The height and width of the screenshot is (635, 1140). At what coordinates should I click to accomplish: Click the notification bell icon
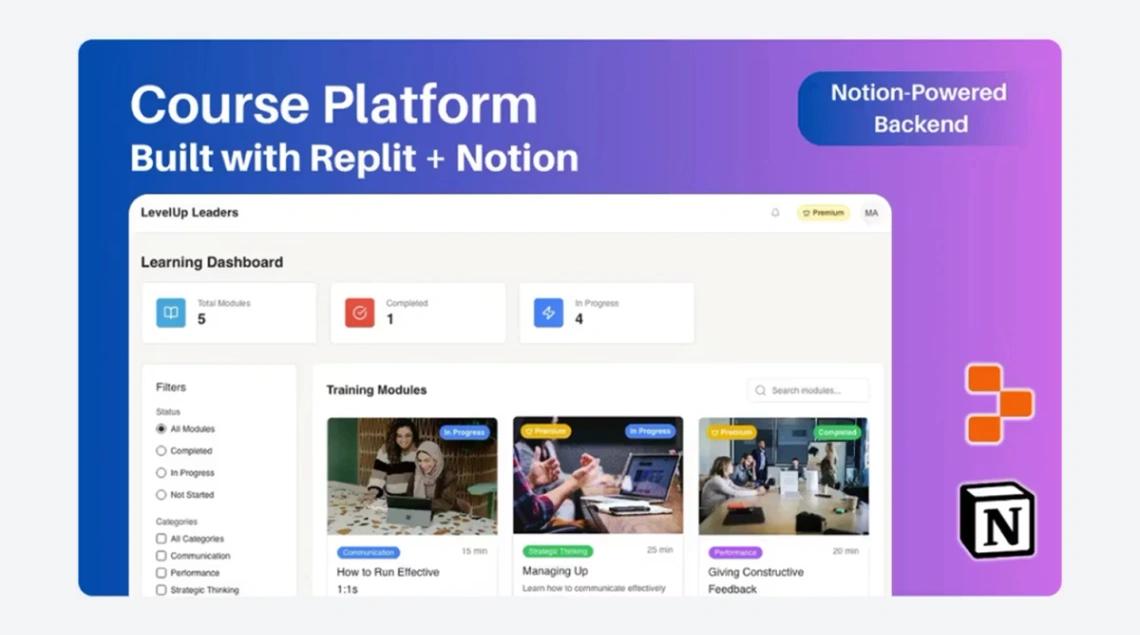coord(775,212)
